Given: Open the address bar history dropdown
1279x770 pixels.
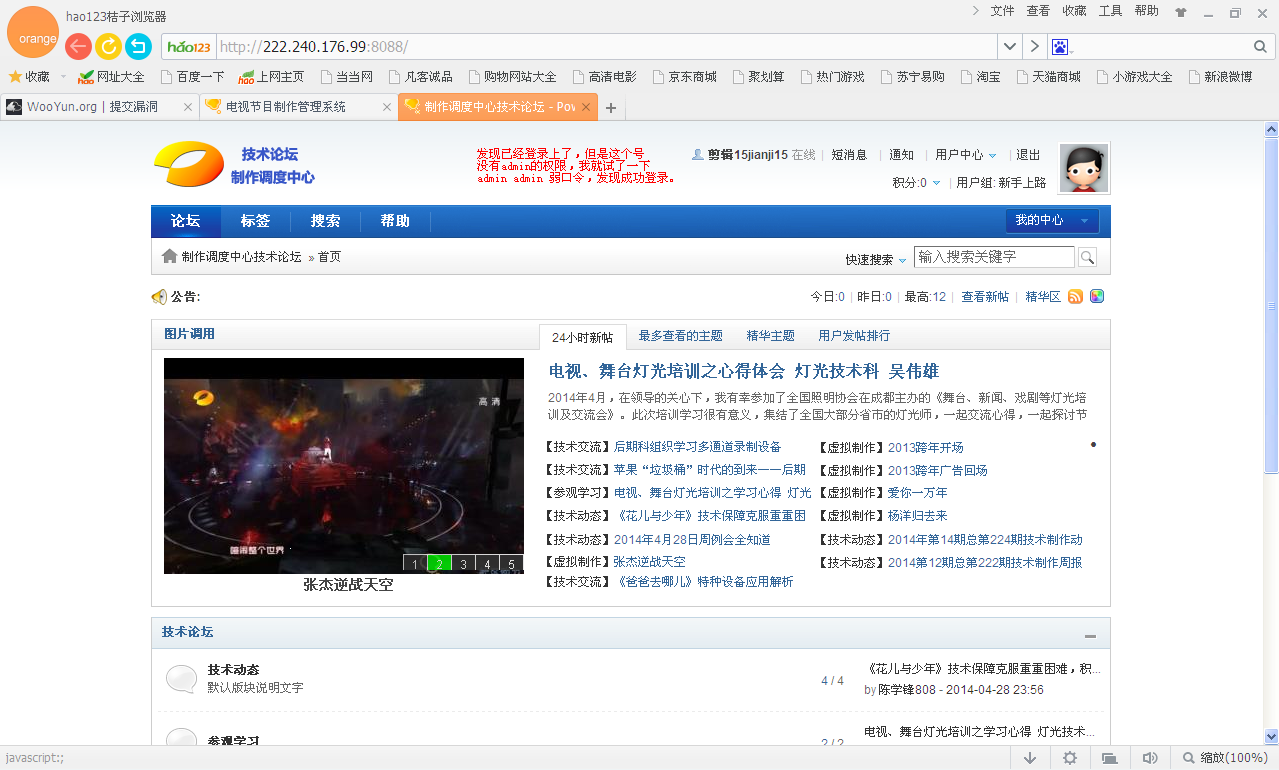Looking at the screenshot, I should [1010, 47].
